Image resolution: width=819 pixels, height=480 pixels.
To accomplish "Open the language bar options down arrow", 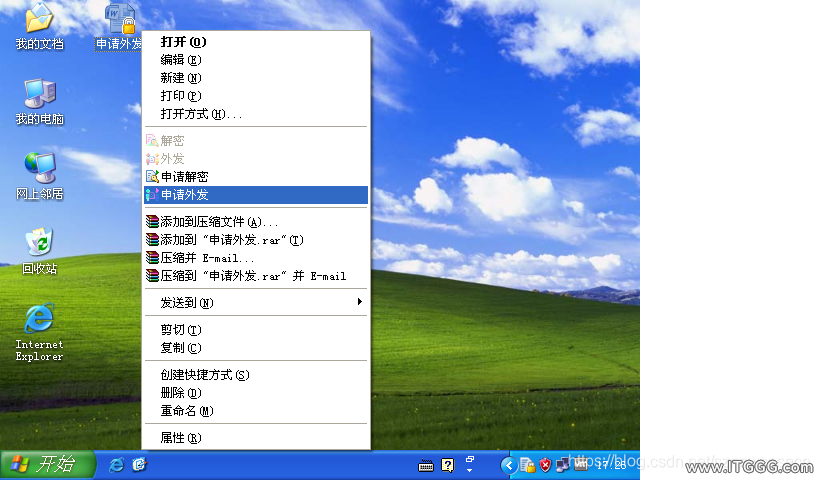I will coord(470,471).
